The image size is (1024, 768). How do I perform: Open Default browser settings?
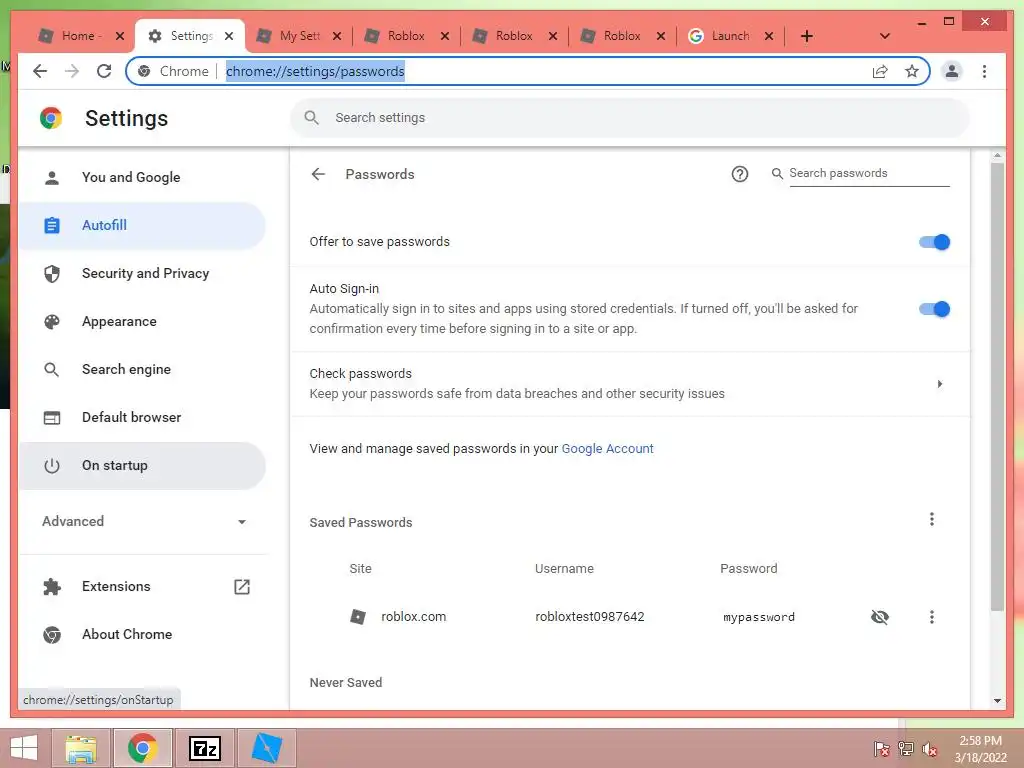[x=142, y=417]
